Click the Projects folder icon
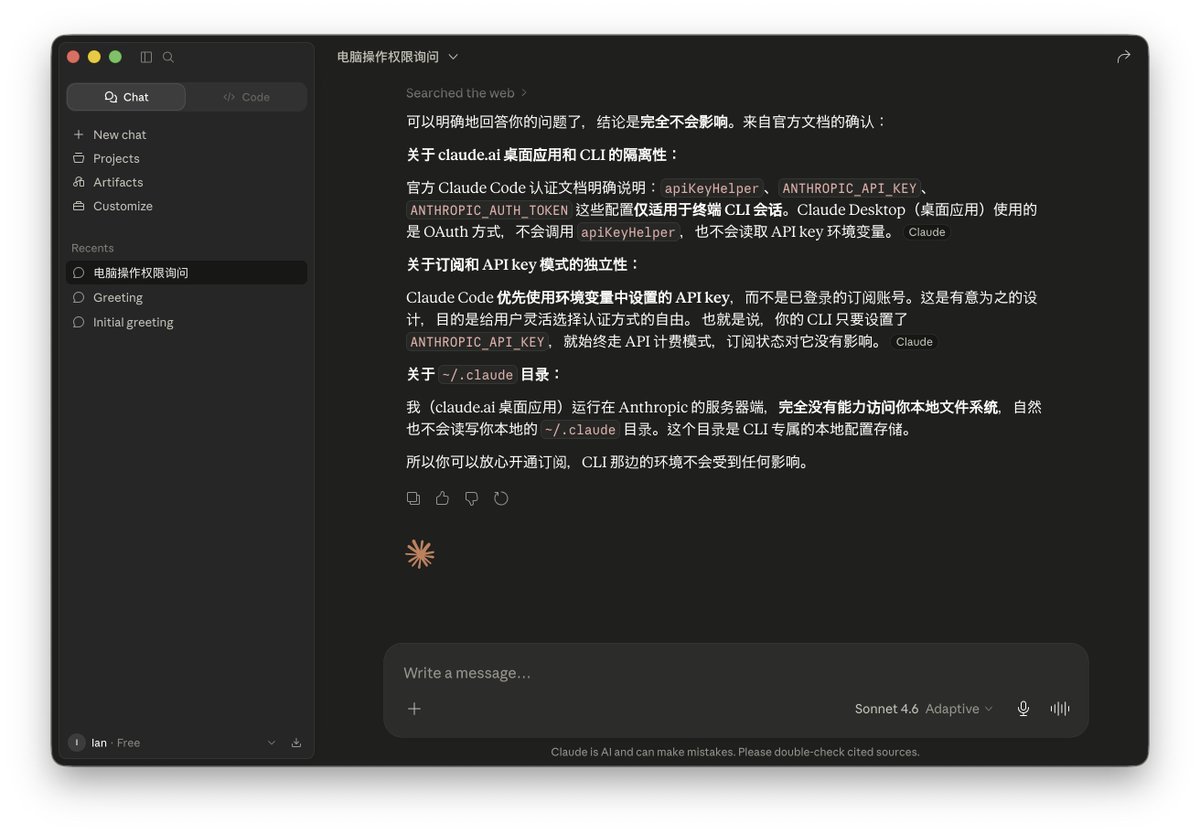Screen dimensions: 1200x834 click(x=78, y=158)
